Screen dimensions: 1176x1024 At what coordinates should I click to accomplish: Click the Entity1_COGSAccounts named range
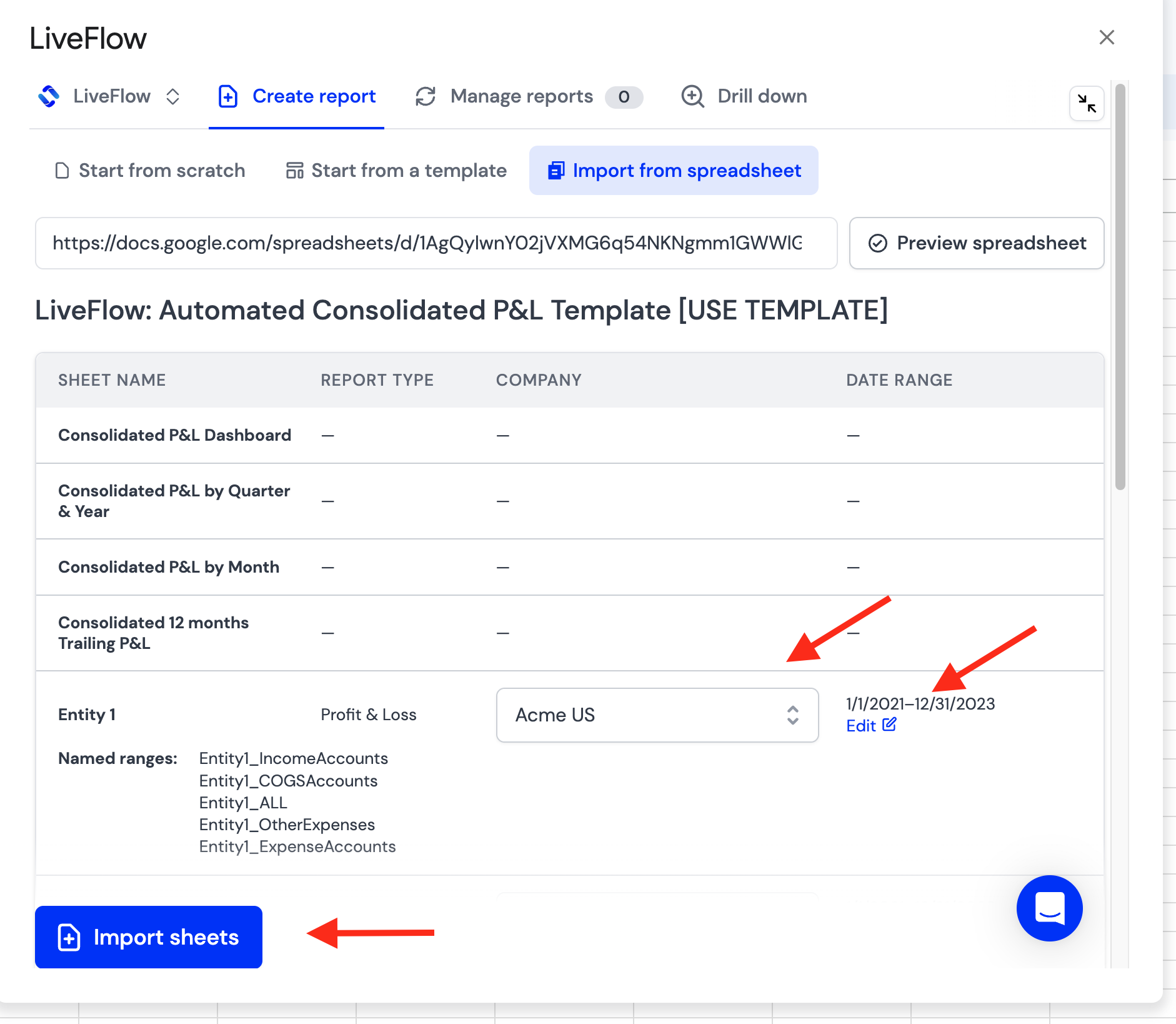click(289, 781)
